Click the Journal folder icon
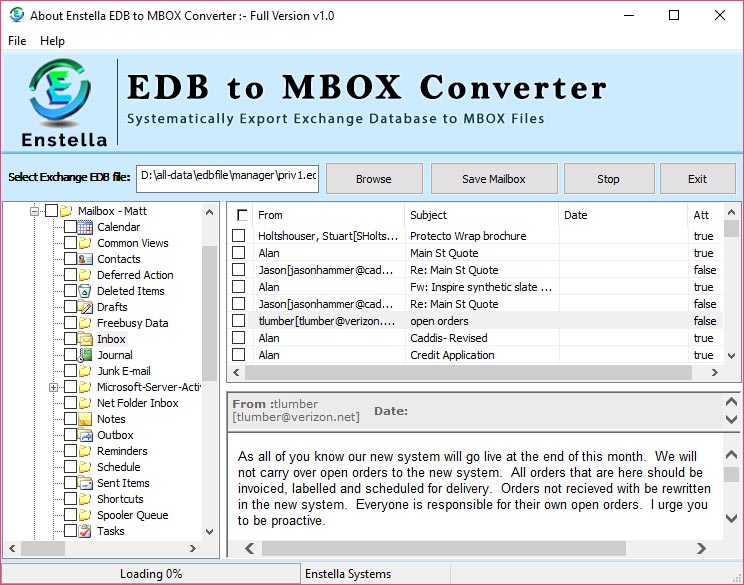This screenshot has height=585, width=744. (x=86, y=355)
